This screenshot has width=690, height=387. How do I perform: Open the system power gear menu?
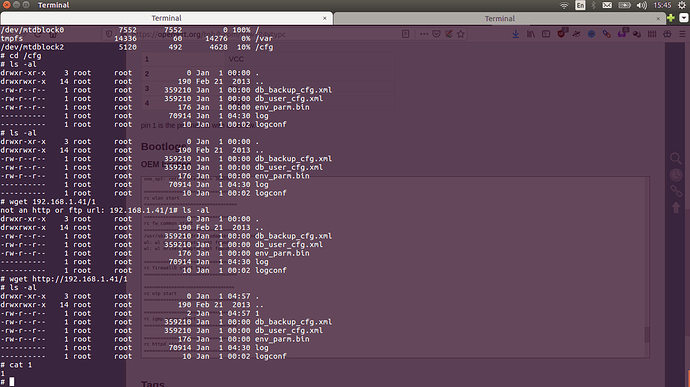coord(682,5)
